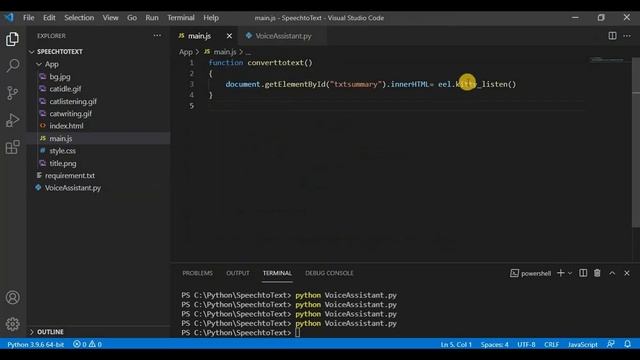Open Run and Debug view
This screenshot has height=360, width=640.
(12, 120)
